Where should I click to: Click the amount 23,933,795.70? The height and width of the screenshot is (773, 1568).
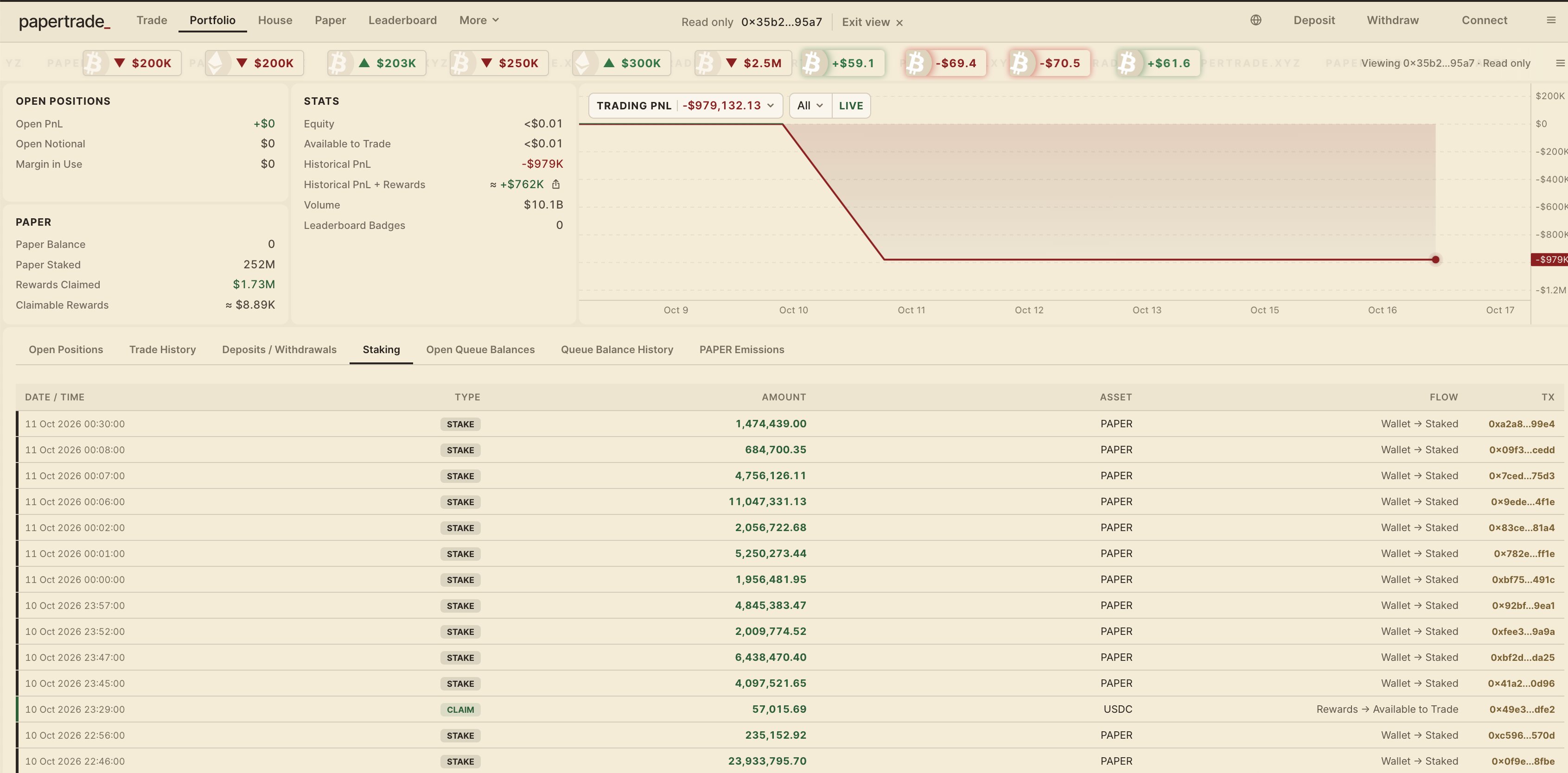click(767, 761)
